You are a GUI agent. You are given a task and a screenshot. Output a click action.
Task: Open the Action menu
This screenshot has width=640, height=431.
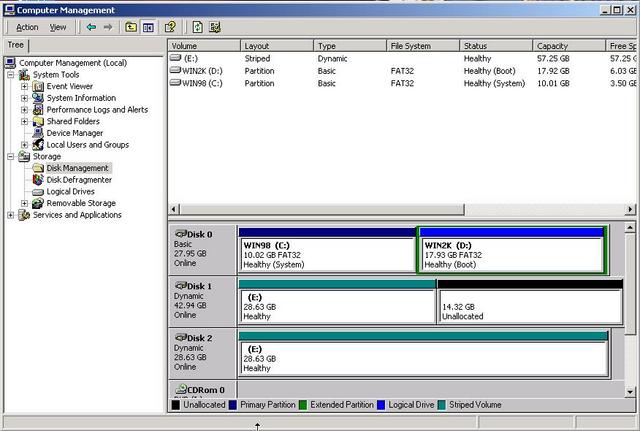pyautogui.click(x=27, y=27)
